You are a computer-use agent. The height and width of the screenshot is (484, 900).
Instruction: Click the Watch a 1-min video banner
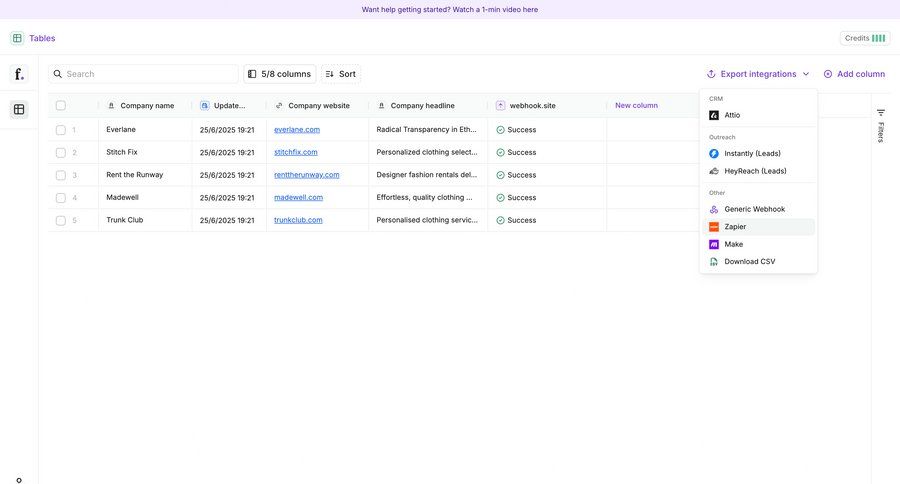point(449,10)
